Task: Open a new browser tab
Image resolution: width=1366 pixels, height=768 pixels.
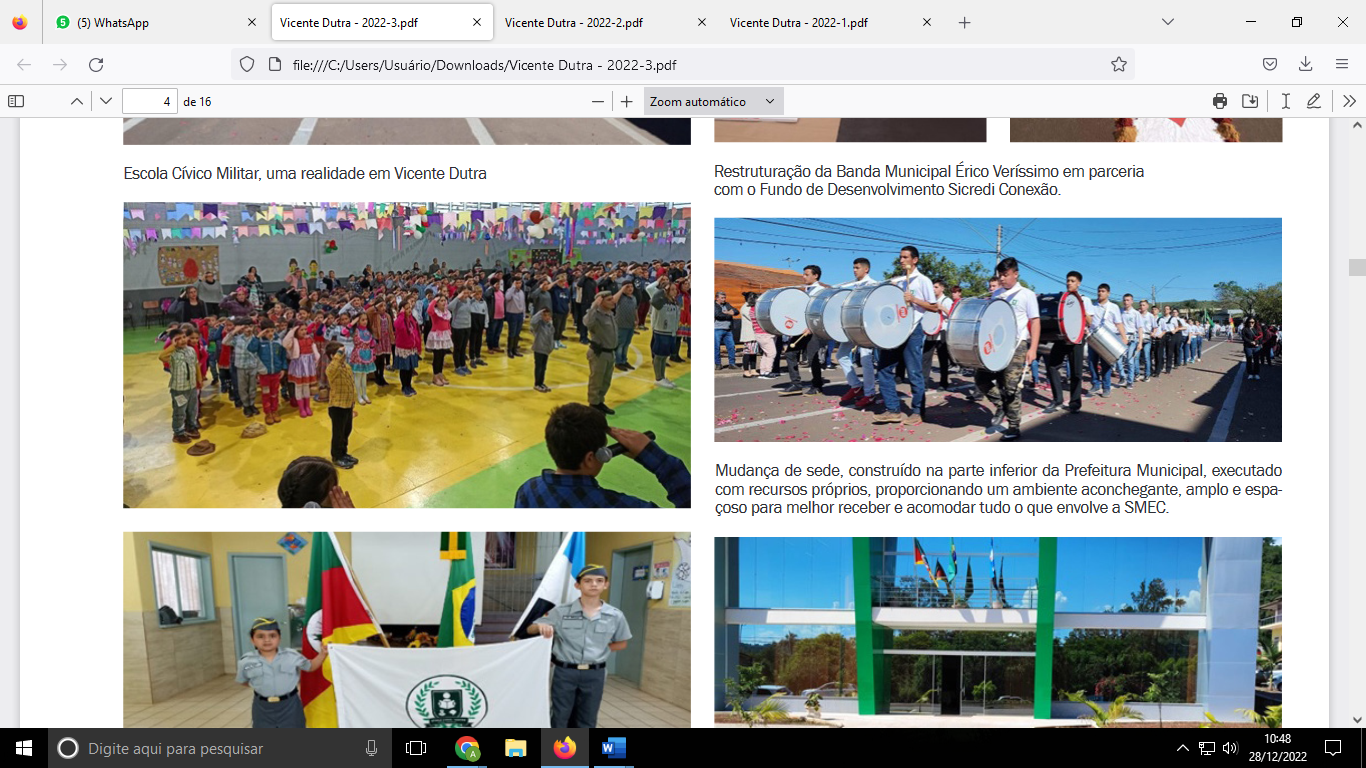Action: [x=964, y=22]
